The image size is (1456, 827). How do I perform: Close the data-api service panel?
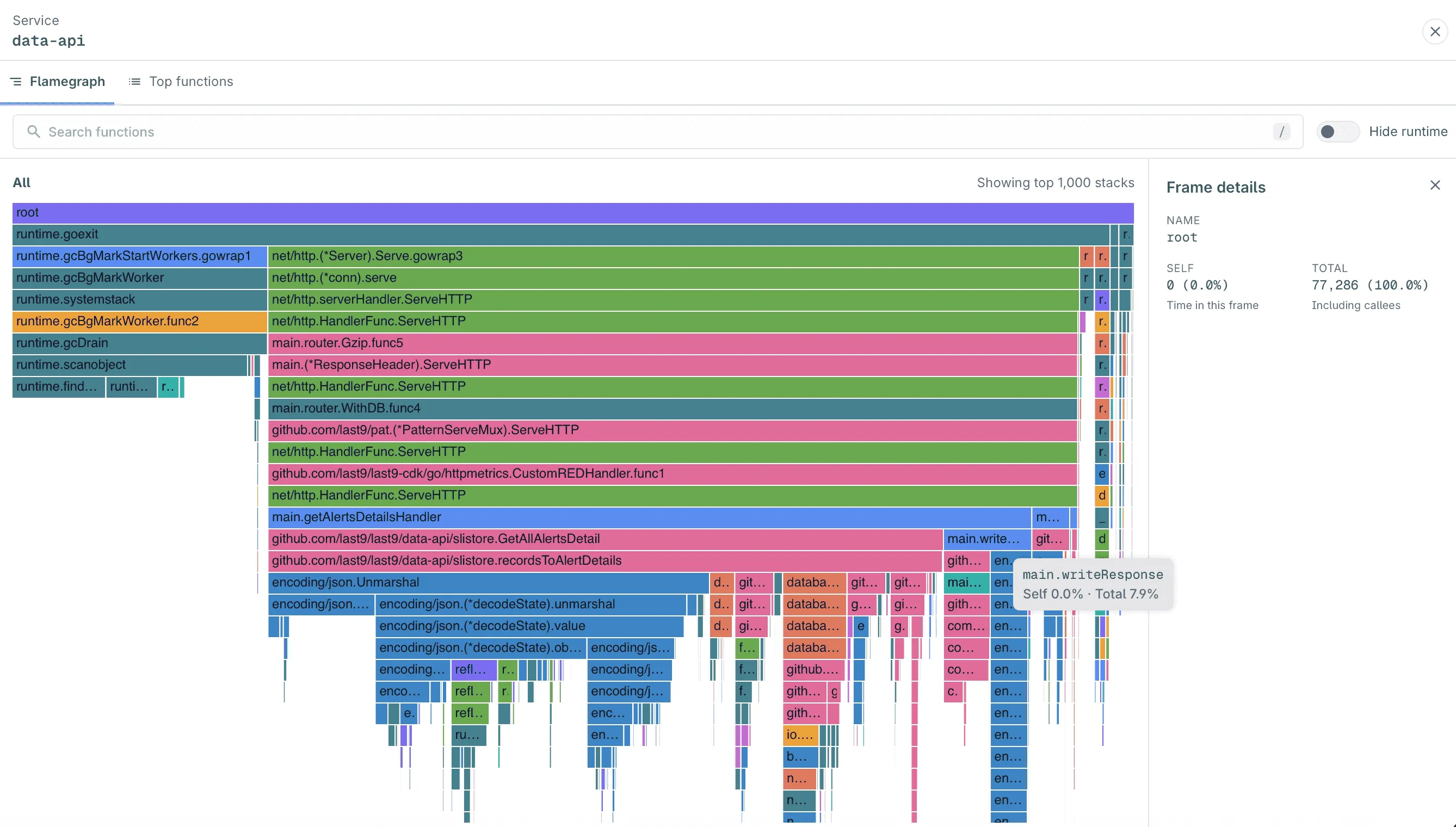[1434, 32]
